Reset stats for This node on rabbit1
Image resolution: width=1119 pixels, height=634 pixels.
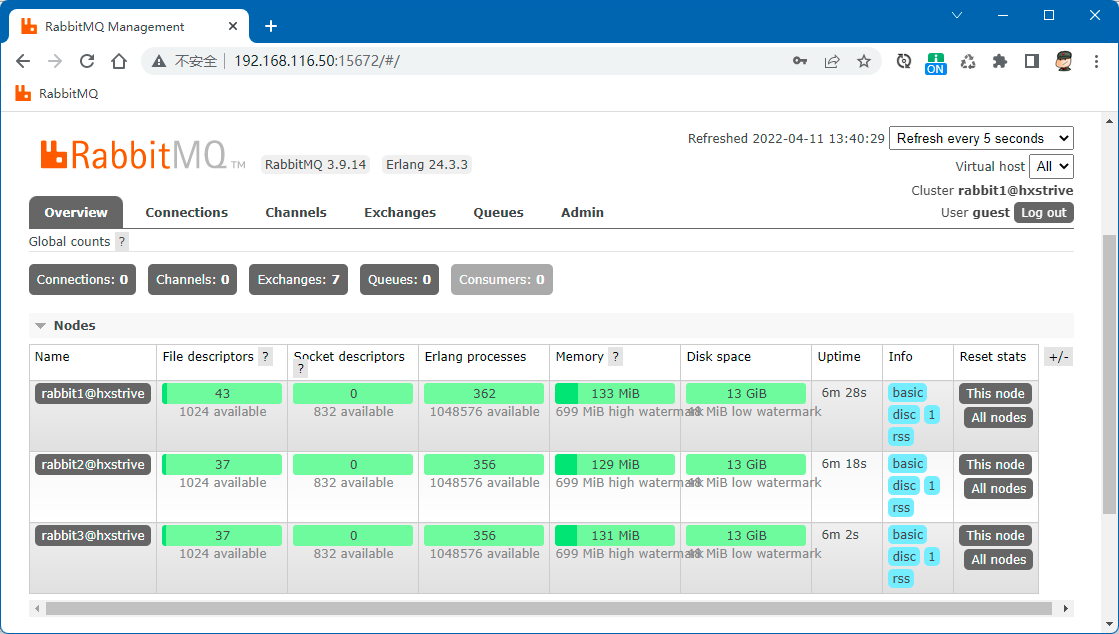(x=995, y=393)
